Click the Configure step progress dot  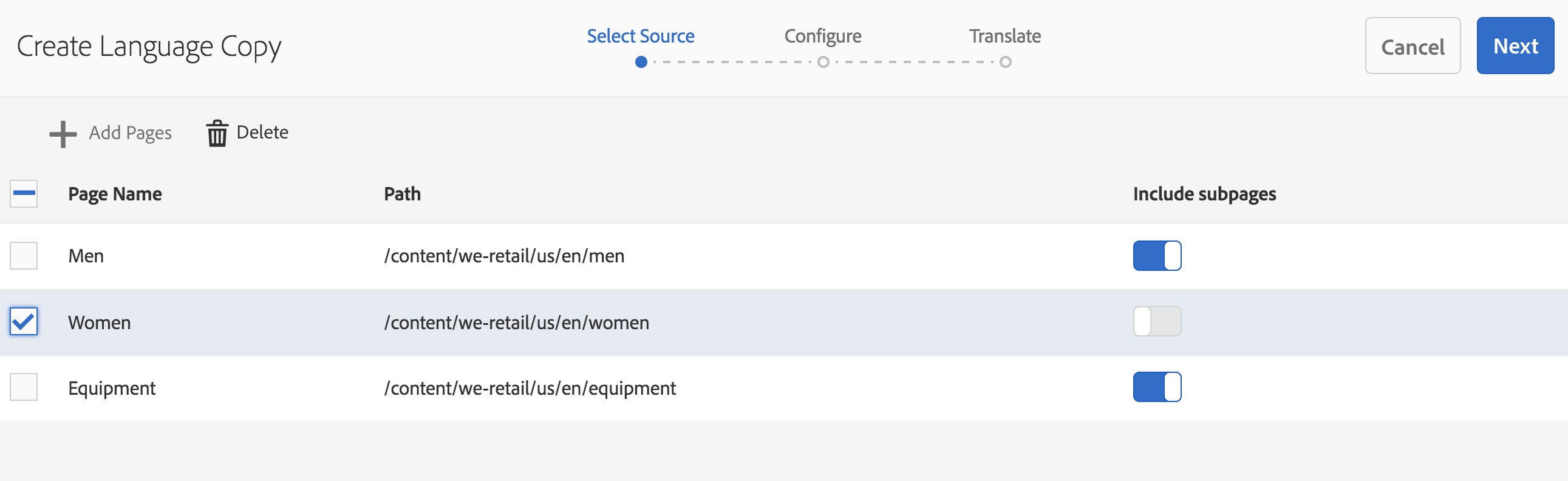tap(823, 62)
